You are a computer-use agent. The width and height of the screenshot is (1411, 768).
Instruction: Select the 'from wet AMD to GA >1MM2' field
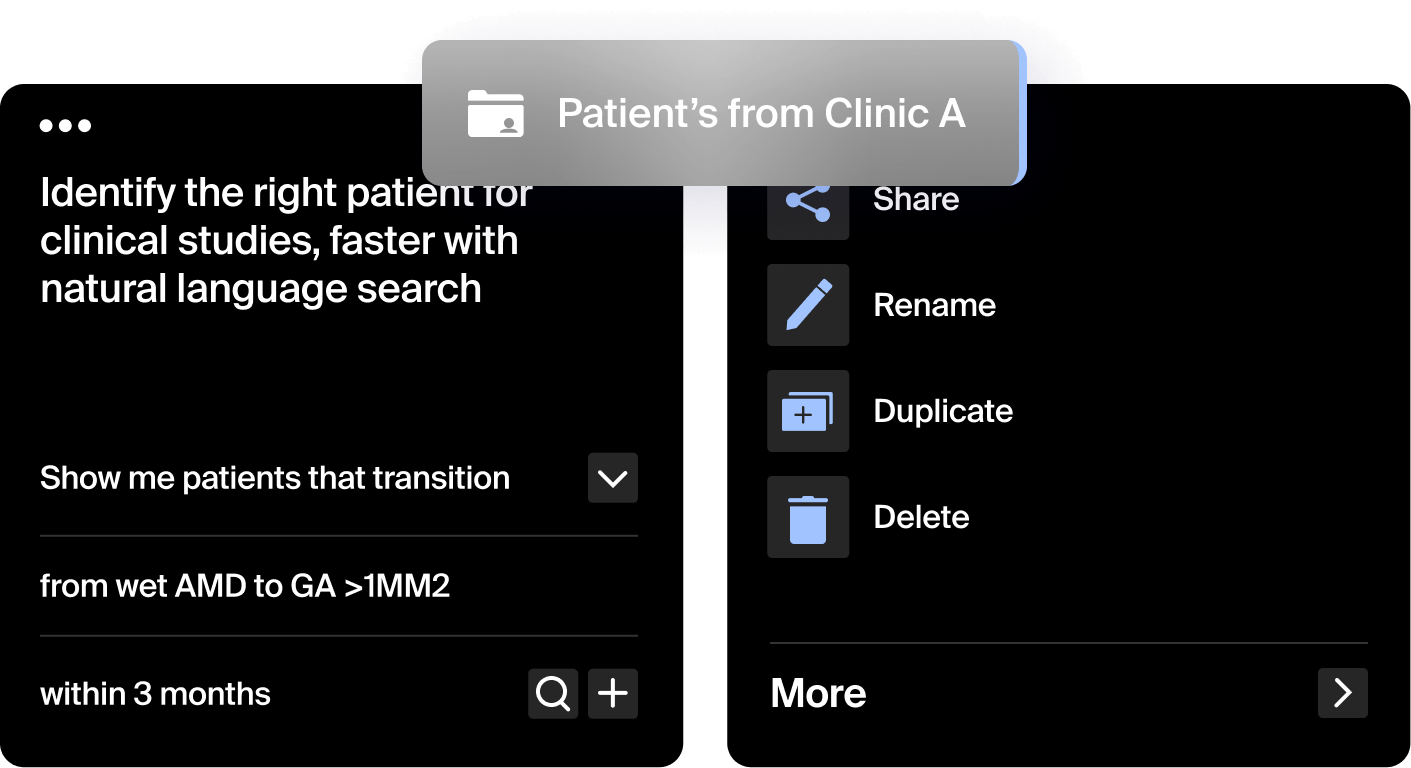244,586
